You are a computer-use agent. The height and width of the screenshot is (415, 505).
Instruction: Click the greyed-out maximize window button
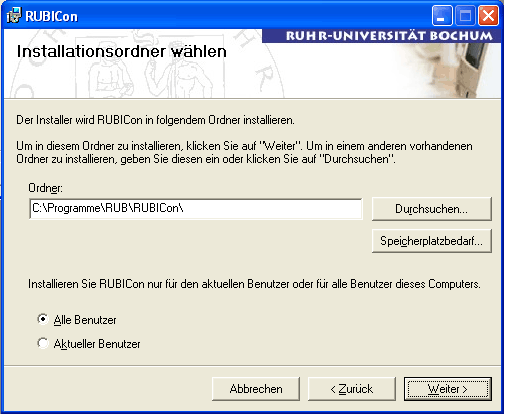click(465, 16)
